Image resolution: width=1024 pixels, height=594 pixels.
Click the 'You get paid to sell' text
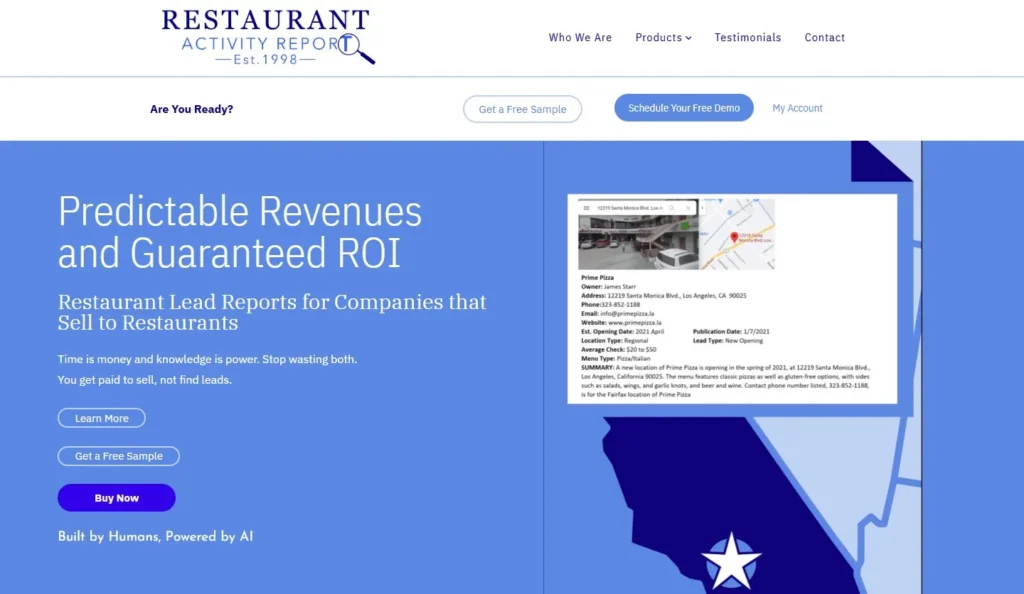pyautogui.click(x=144, y=380)
